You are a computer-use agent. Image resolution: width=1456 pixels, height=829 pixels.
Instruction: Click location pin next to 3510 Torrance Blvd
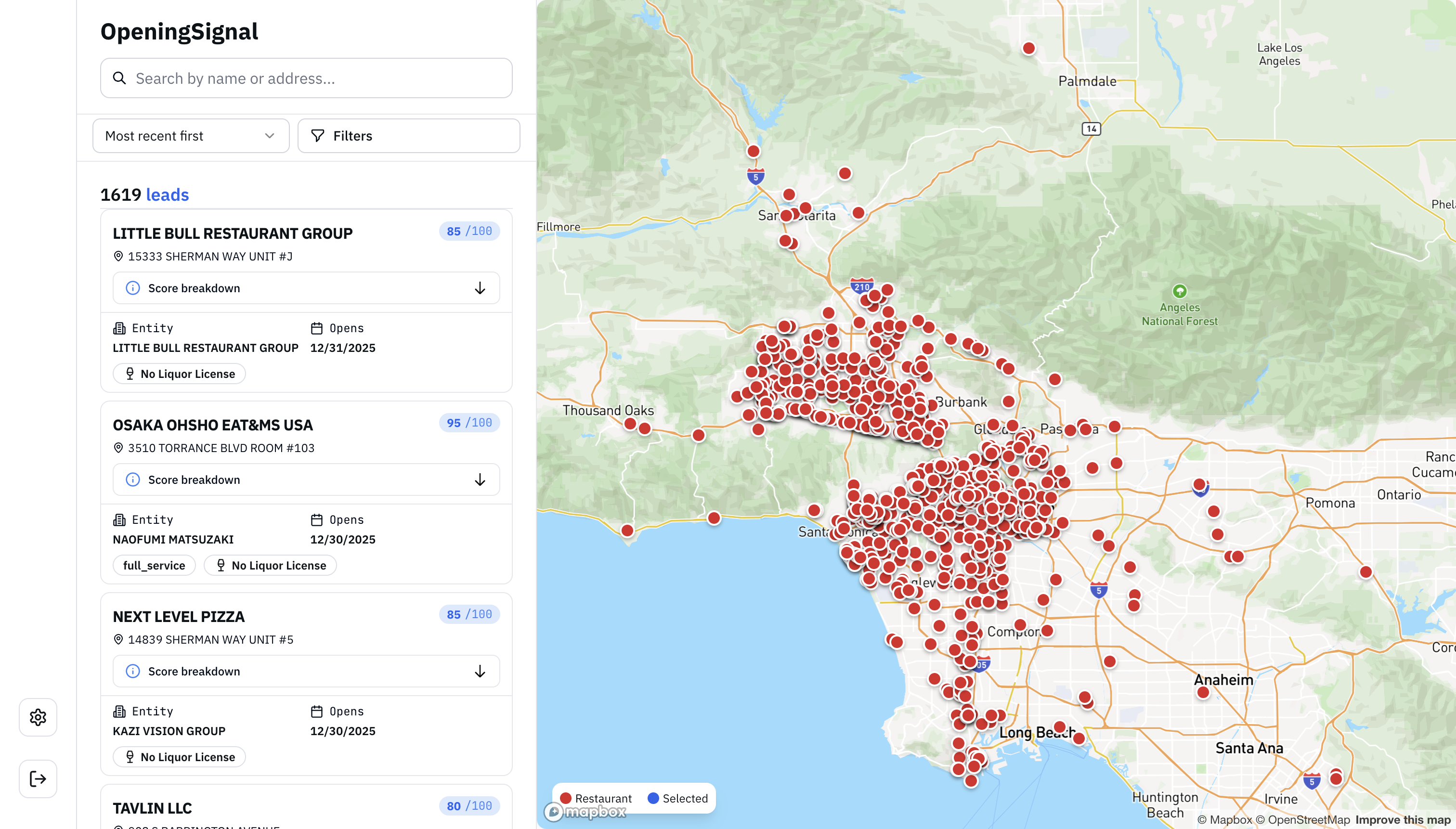coord(118,448)
